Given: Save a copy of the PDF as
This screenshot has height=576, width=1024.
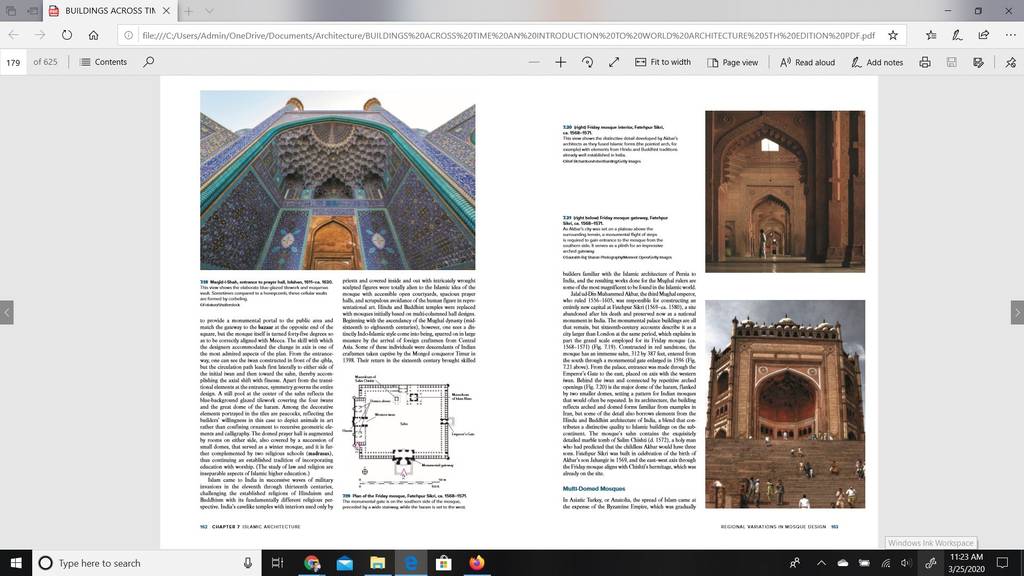Looking at the screenshot, I should click(x=978, y=62).
